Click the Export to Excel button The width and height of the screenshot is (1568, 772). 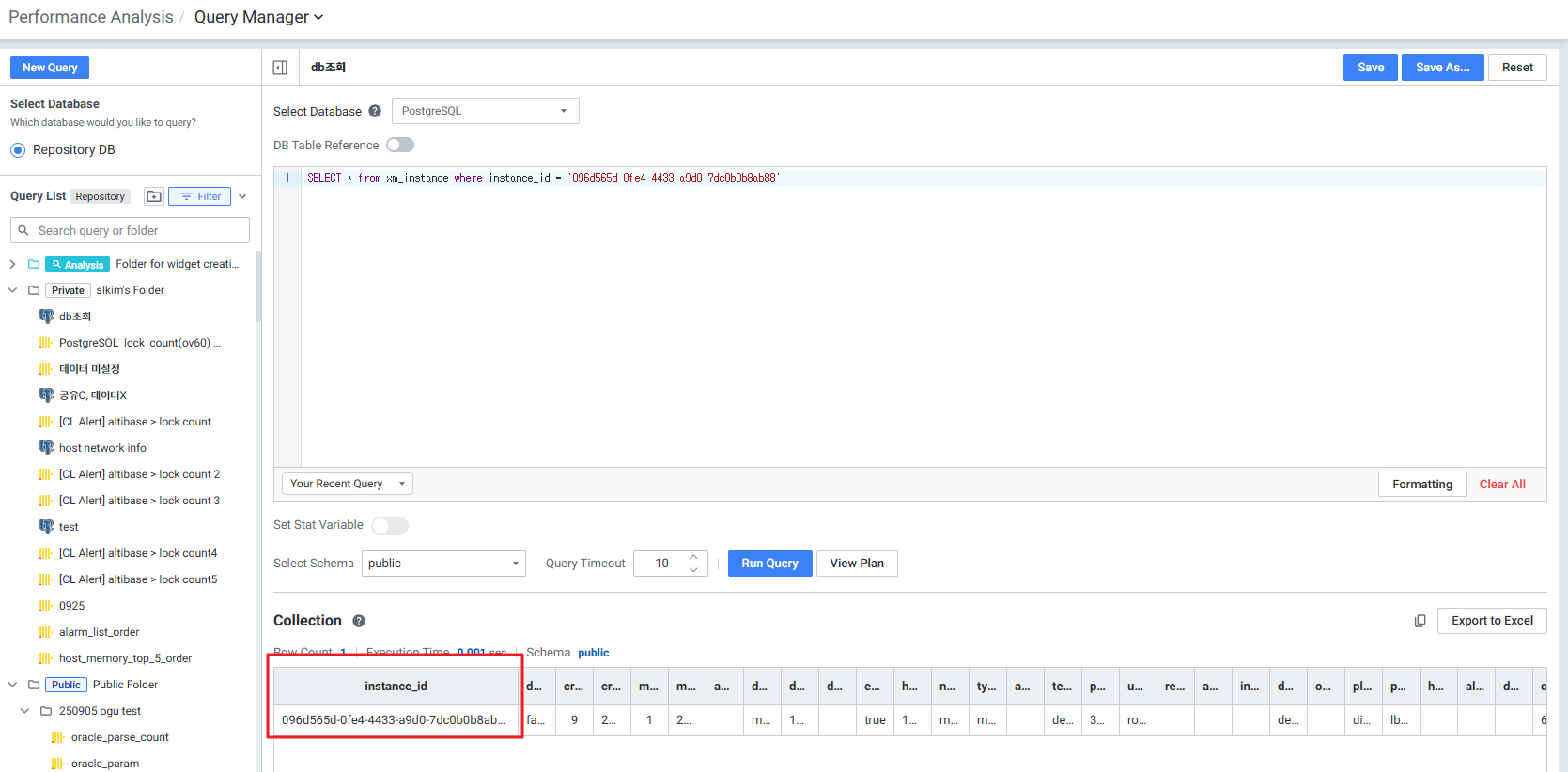coord(1491,621)
